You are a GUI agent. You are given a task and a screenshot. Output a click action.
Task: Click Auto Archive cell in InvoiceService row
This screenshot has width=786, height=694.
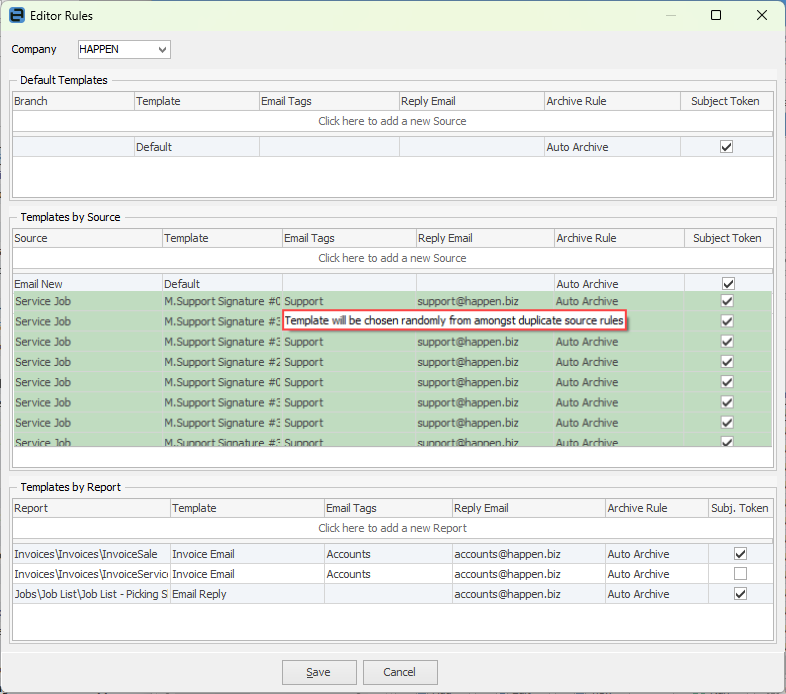[657, 574]
